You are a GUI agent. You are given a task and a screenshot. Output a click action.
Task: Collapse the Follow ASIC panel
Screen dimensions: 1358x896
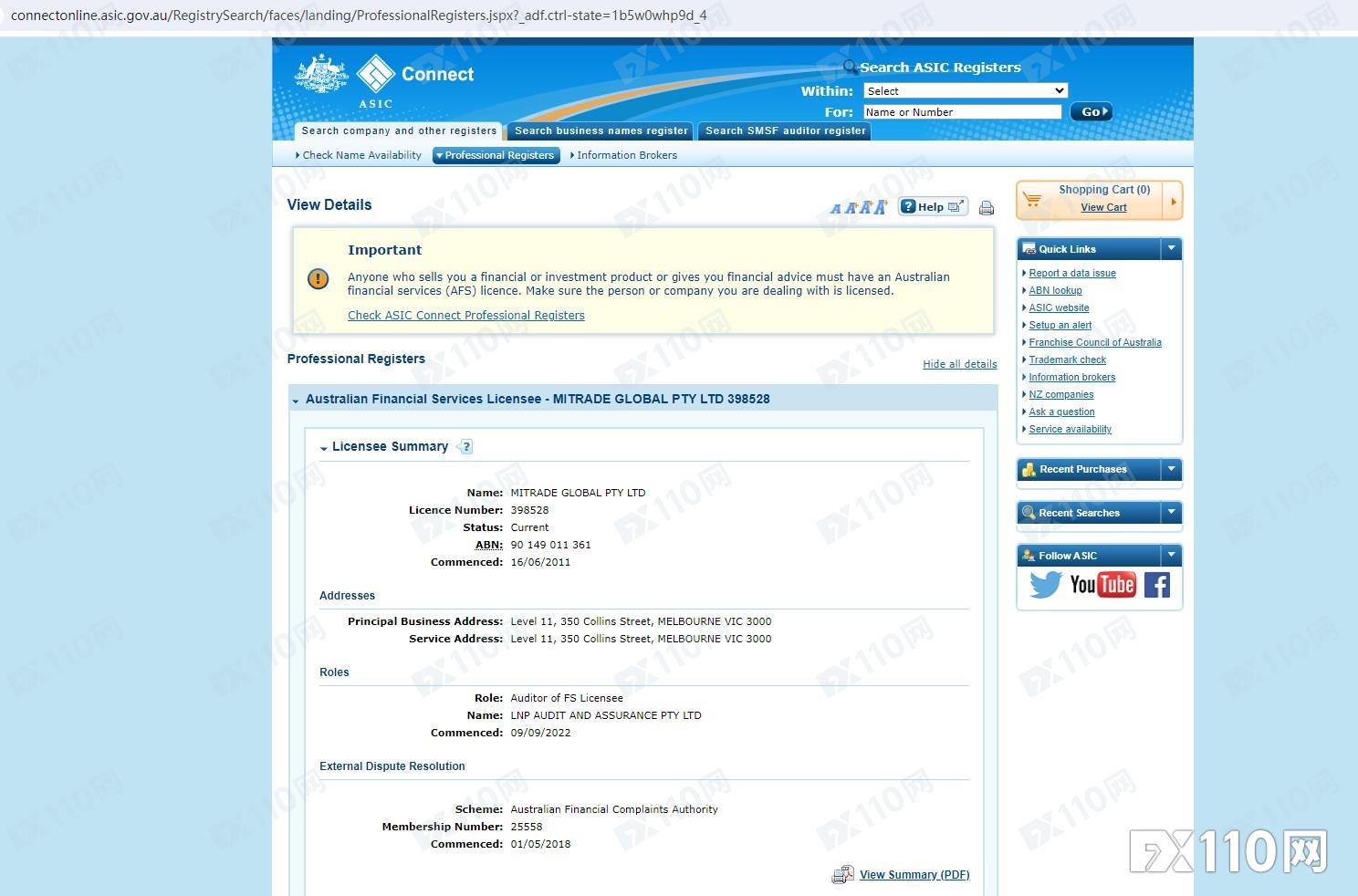coord(1172,555)
